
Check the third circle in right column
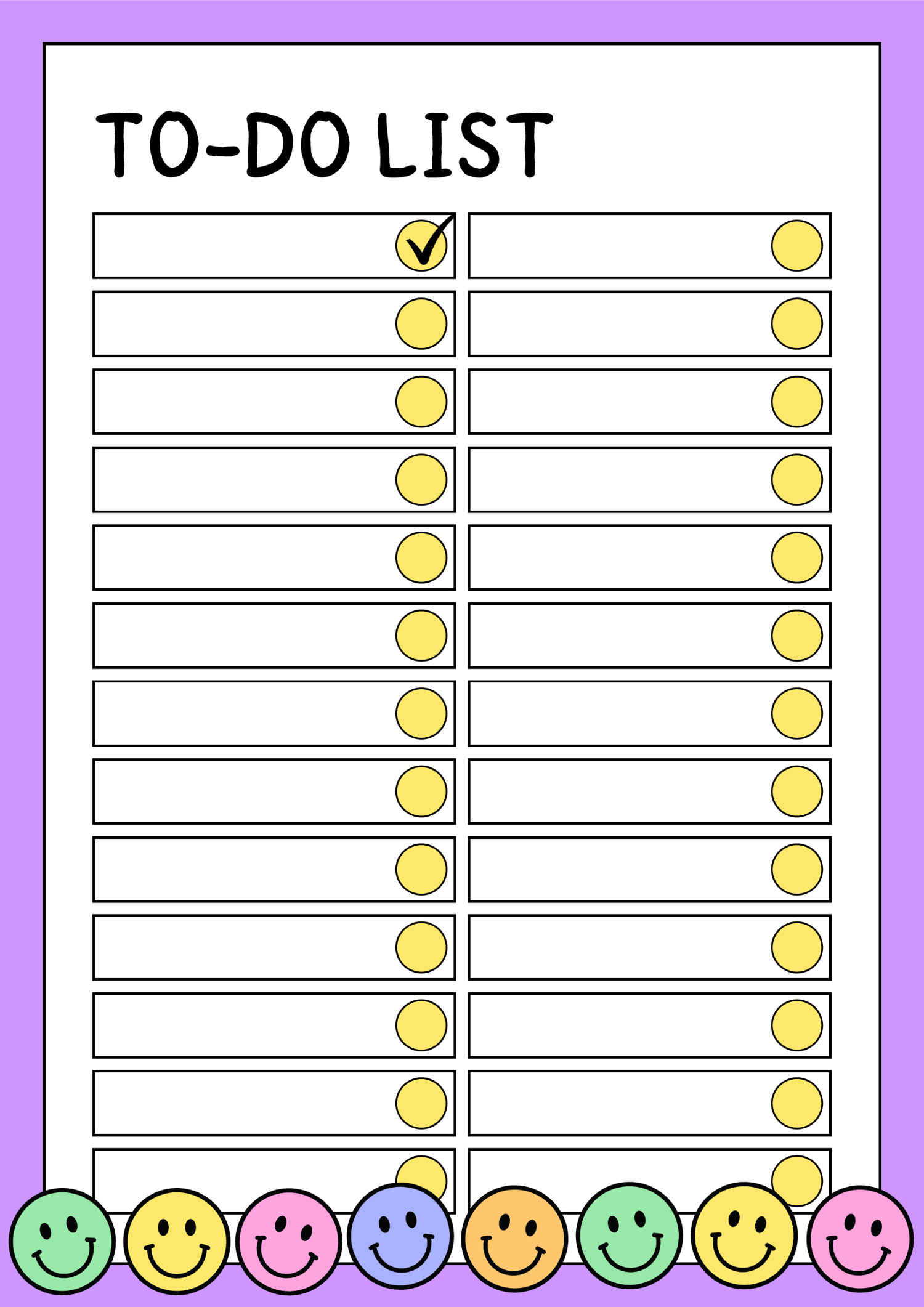pos(796,402)
